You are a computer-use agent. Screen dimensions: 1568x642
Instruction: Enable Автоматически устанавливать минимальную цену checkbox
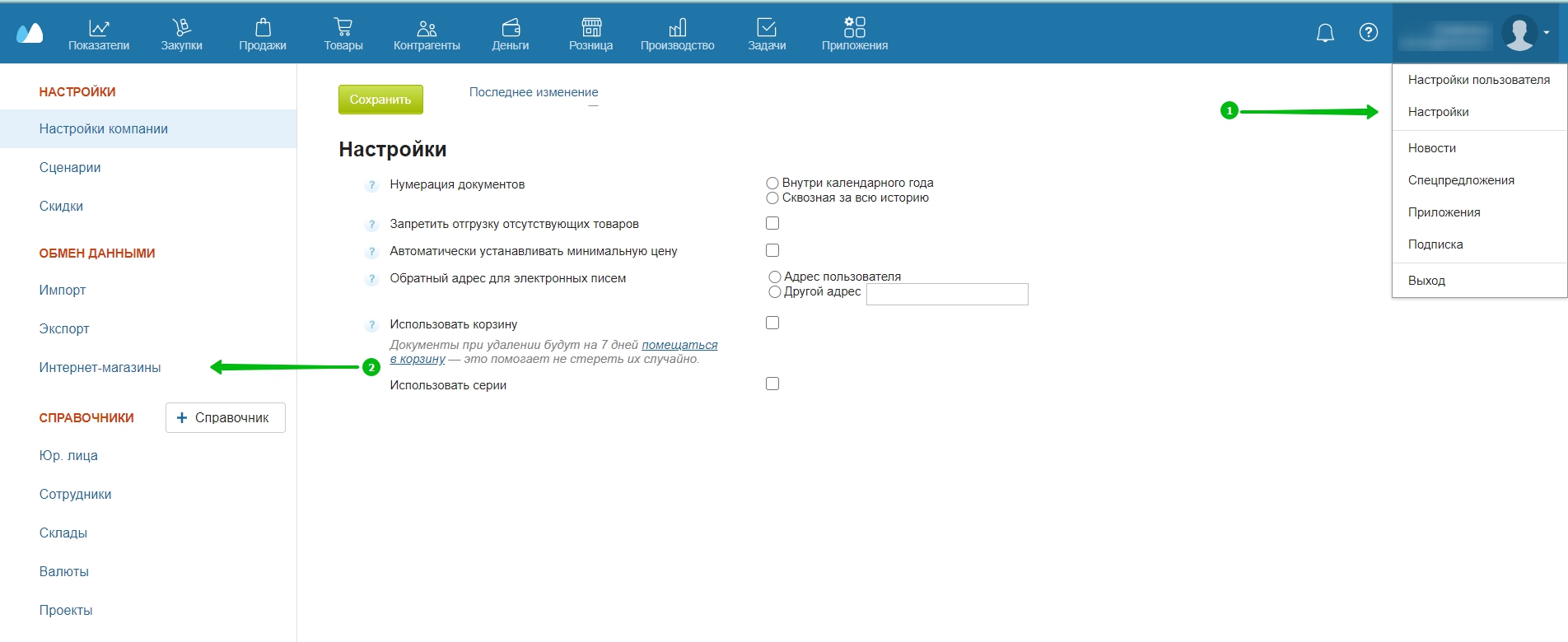click(x=772, y=250)
